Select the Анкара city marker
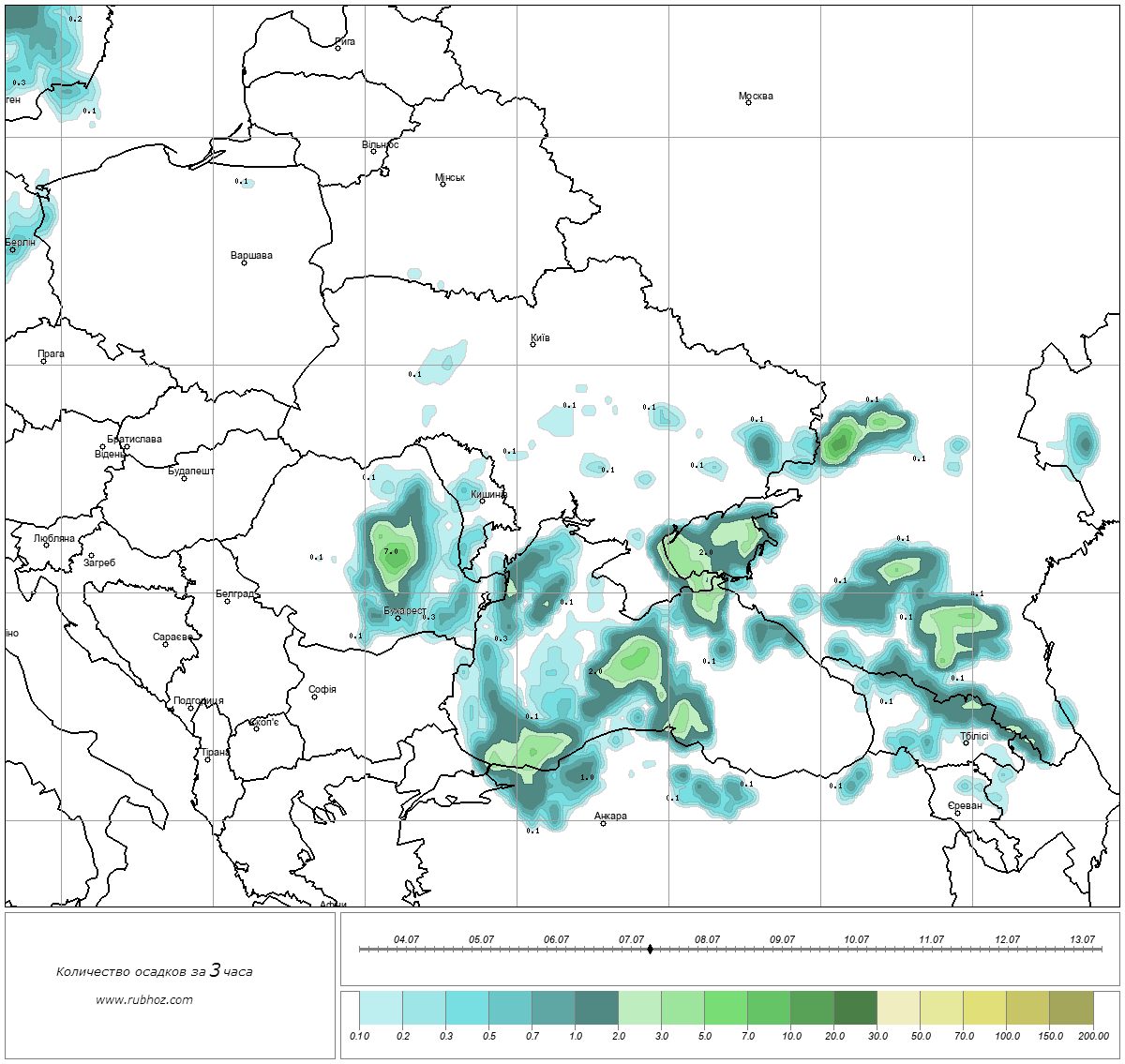The height and width of the screenshot is (1064, 1125). point(603,823)
